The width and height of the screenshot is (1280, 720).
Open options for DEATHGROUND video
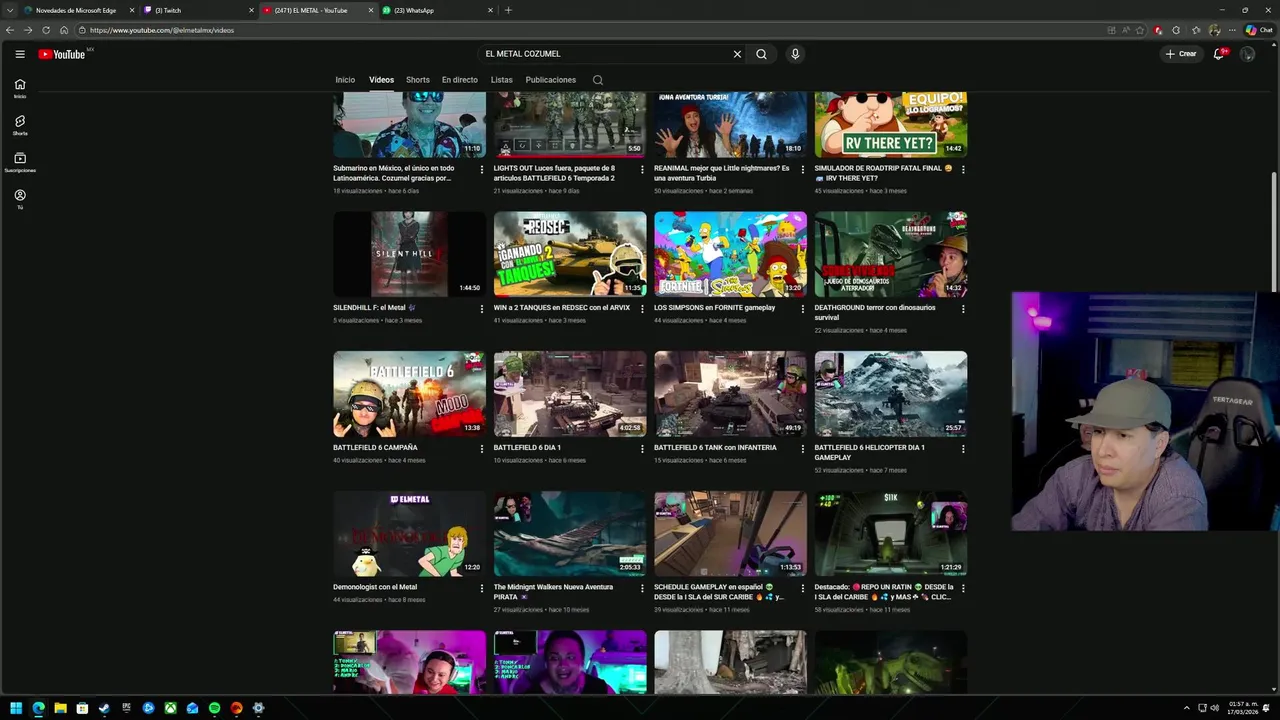(963, 309)
